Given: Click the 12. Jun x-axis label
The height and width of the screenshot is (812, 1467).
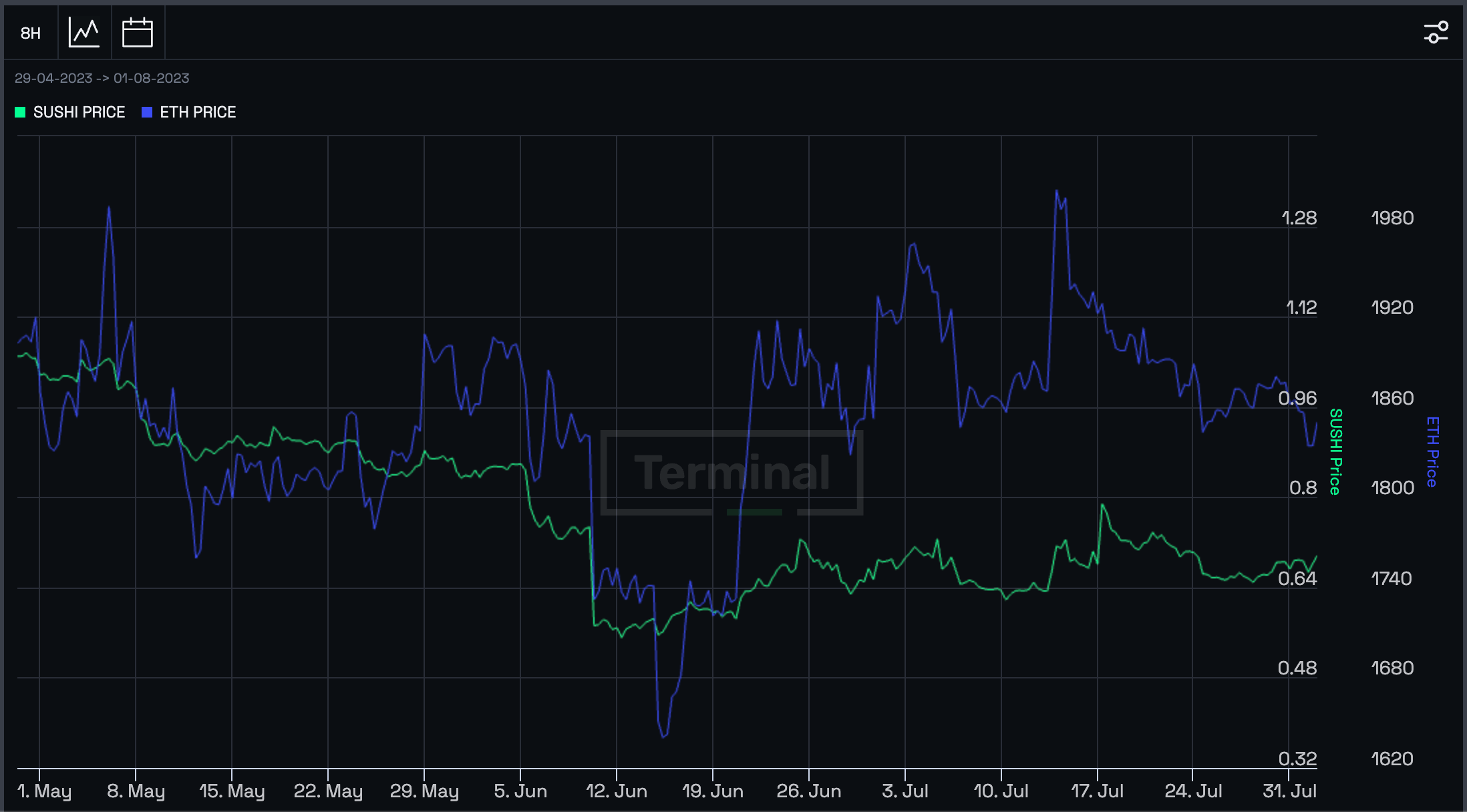Looking at the screenshot, I should 617,791.
